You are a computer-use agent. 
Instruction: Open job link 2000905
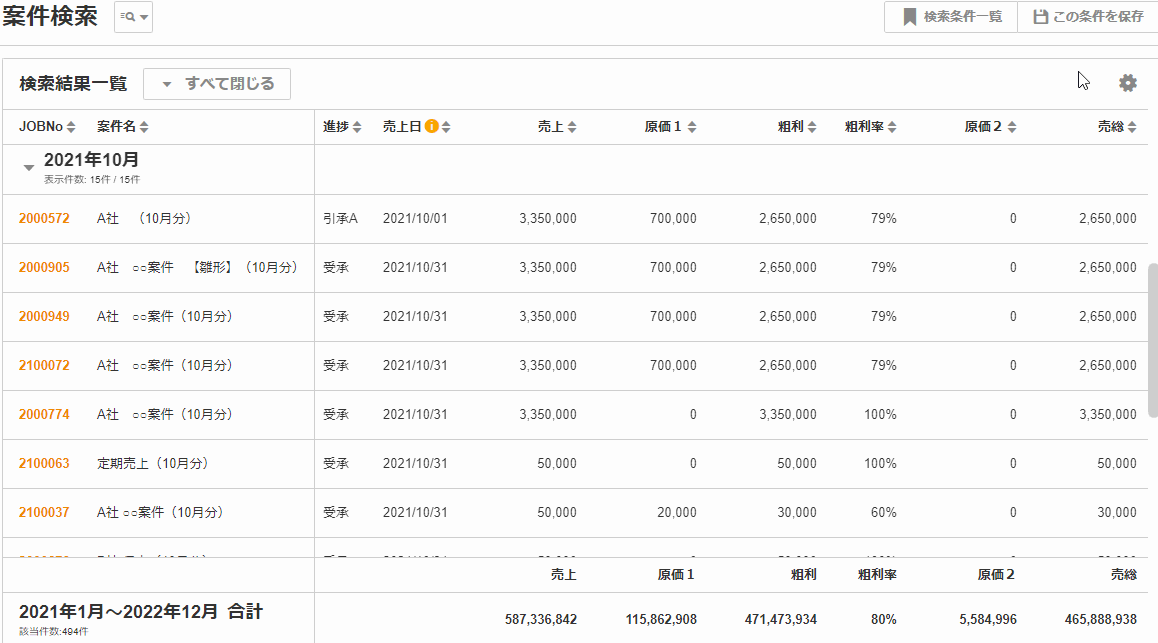(x=44, y=267)
